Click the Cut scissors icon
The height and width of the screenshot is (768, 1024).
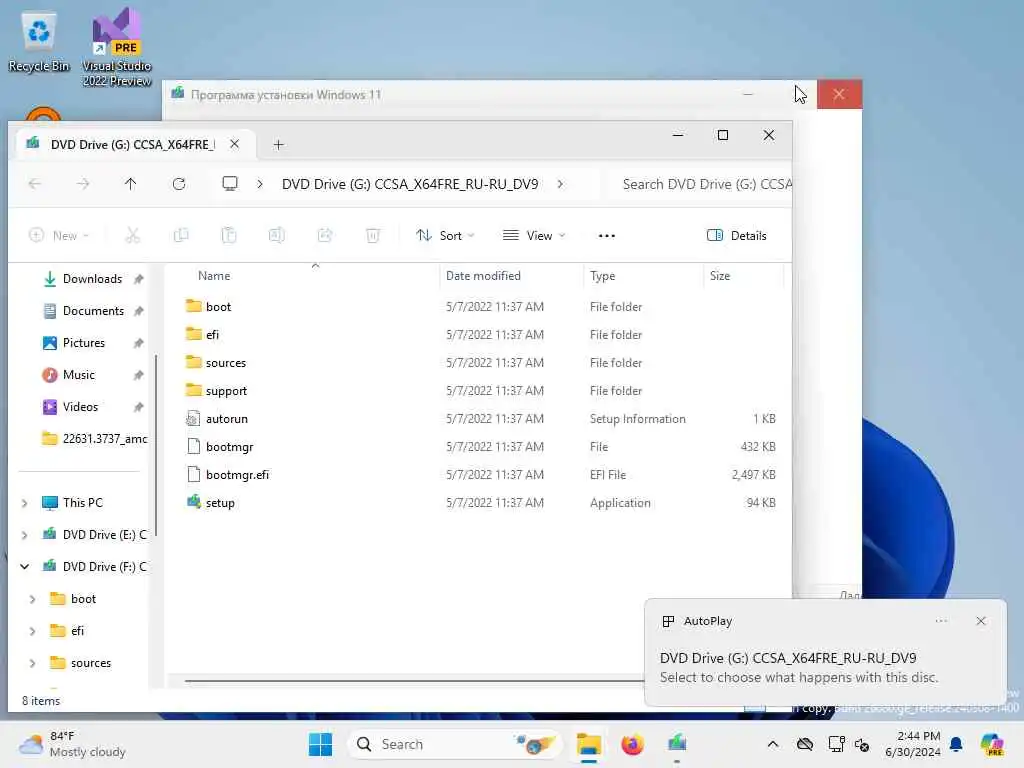tap(133, 235)
